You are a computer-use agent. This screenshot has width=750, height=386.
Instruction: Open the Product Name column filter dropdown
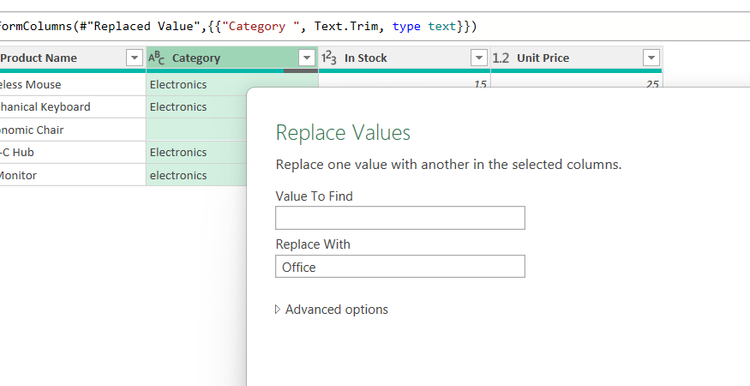pos(134,58)
